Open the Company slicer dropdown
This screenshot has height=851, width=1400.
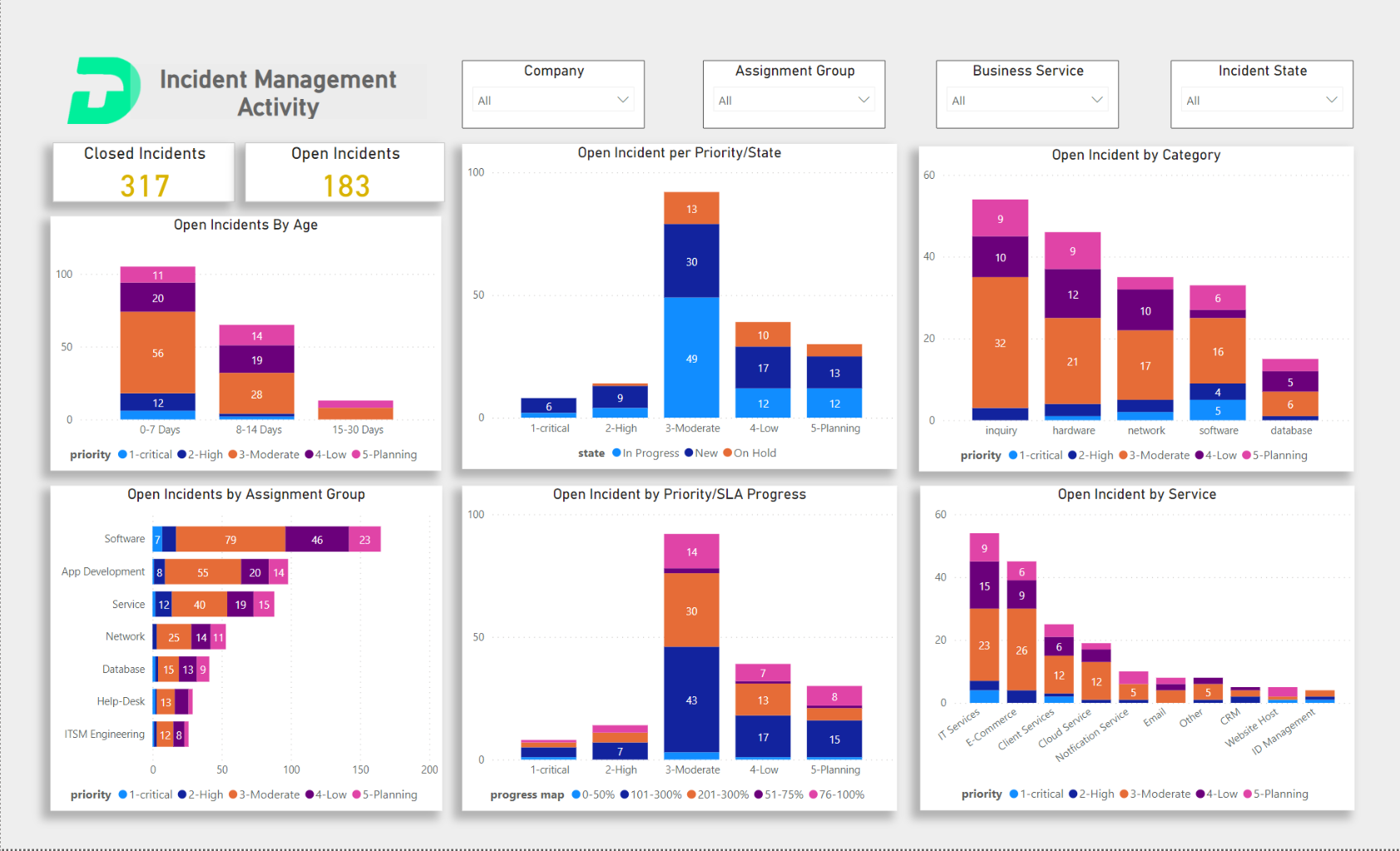[553, 100]
